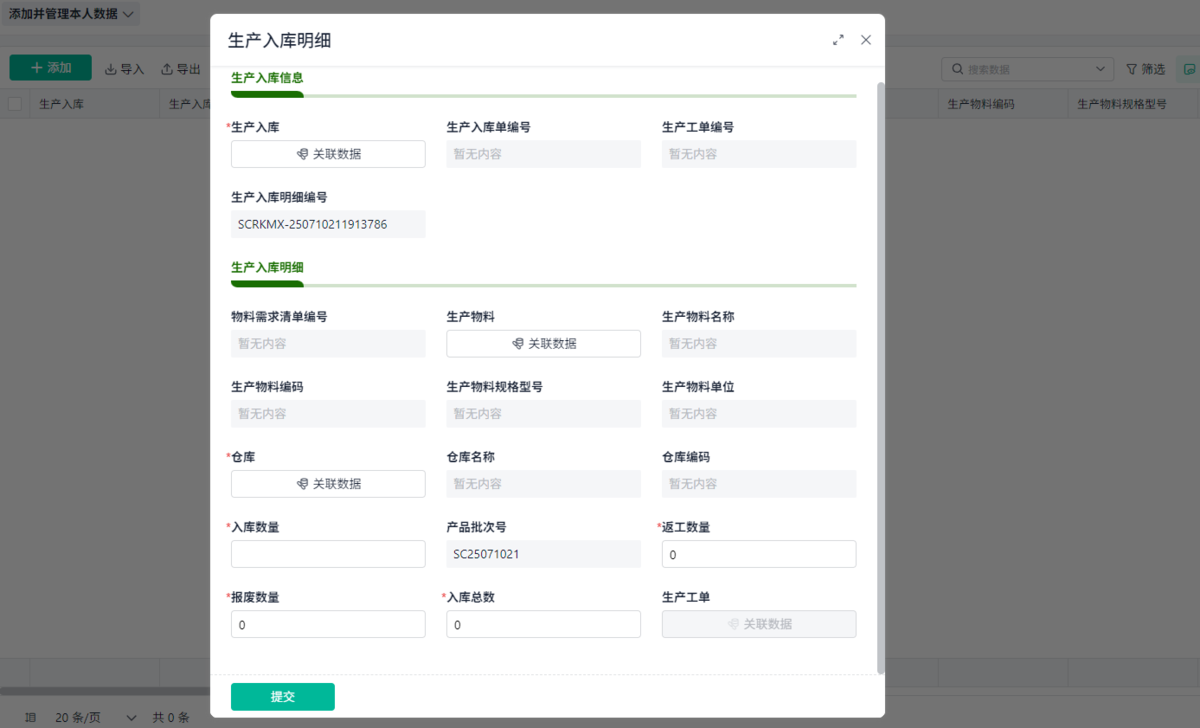Choose 关联数据 for the 仓库 field
The height and width of the screenshot is (728, 1200).
(328, 484)
